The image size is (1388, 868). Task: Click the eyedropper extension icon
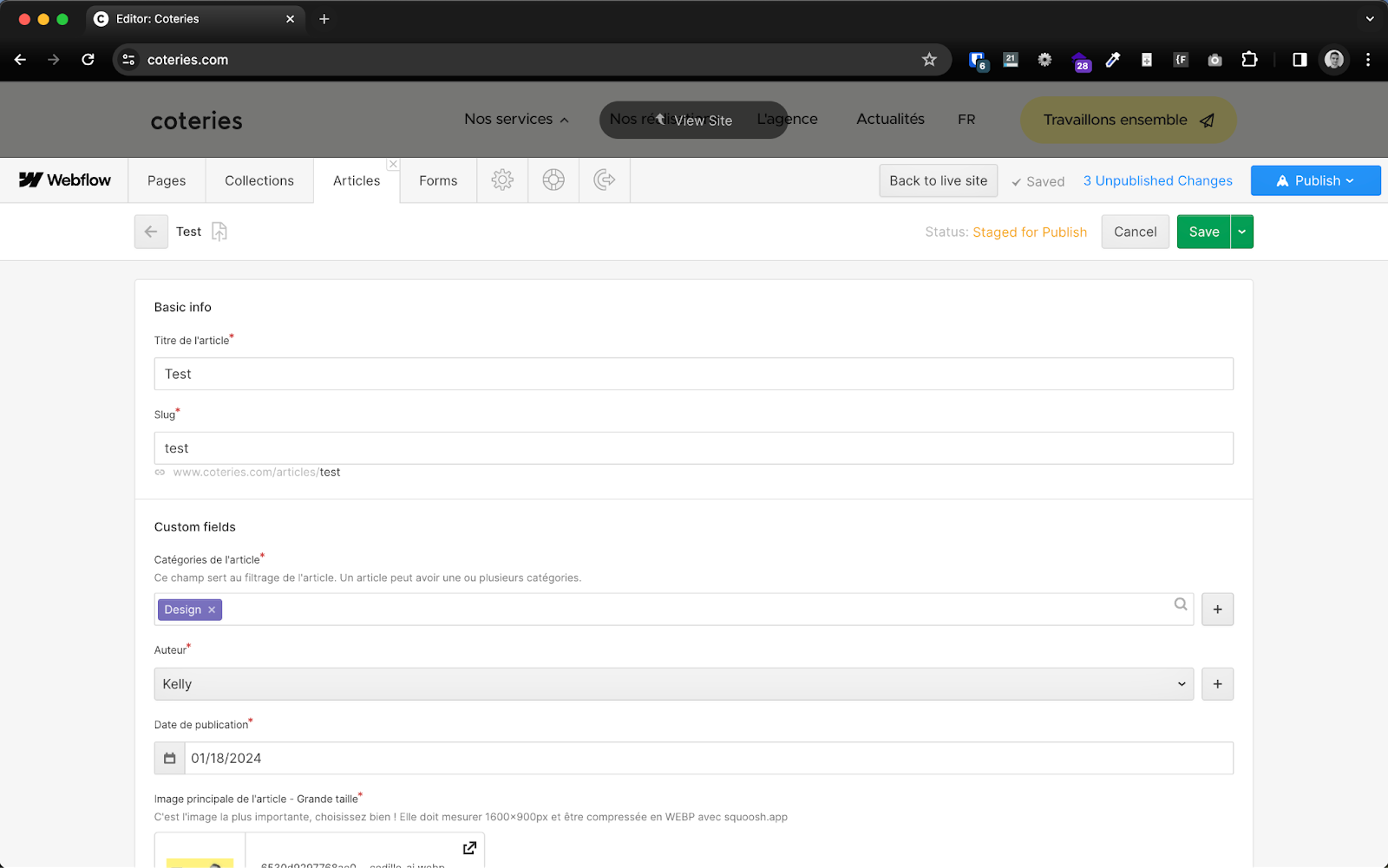pos(1113,60)
